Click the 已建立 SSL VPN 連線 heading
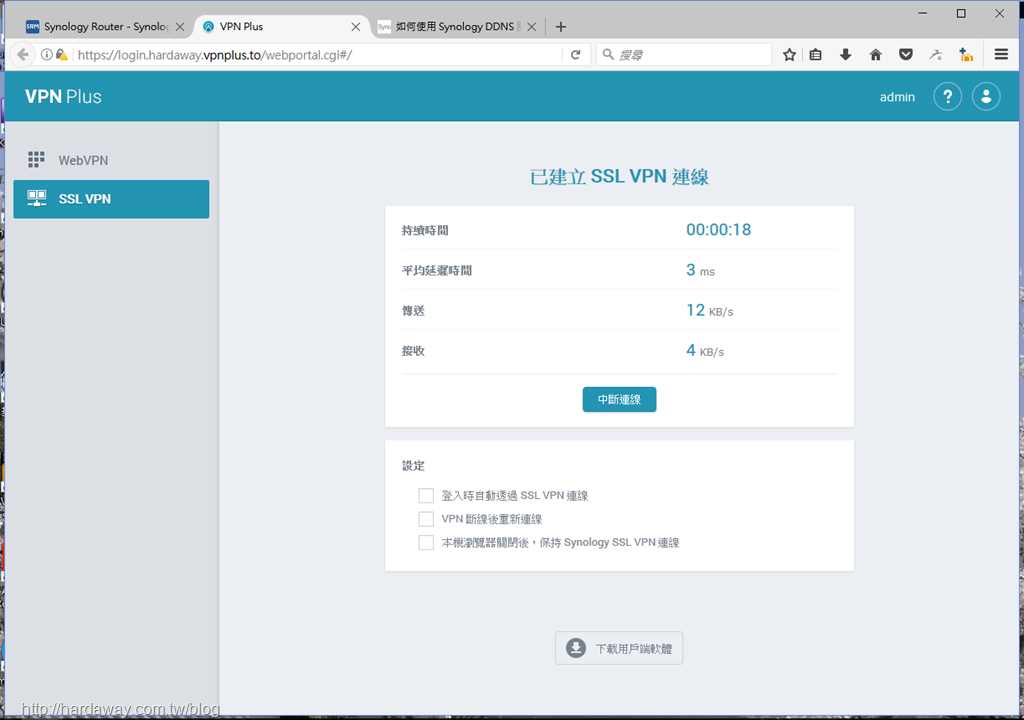1024x720 pixels. (619, 176)
